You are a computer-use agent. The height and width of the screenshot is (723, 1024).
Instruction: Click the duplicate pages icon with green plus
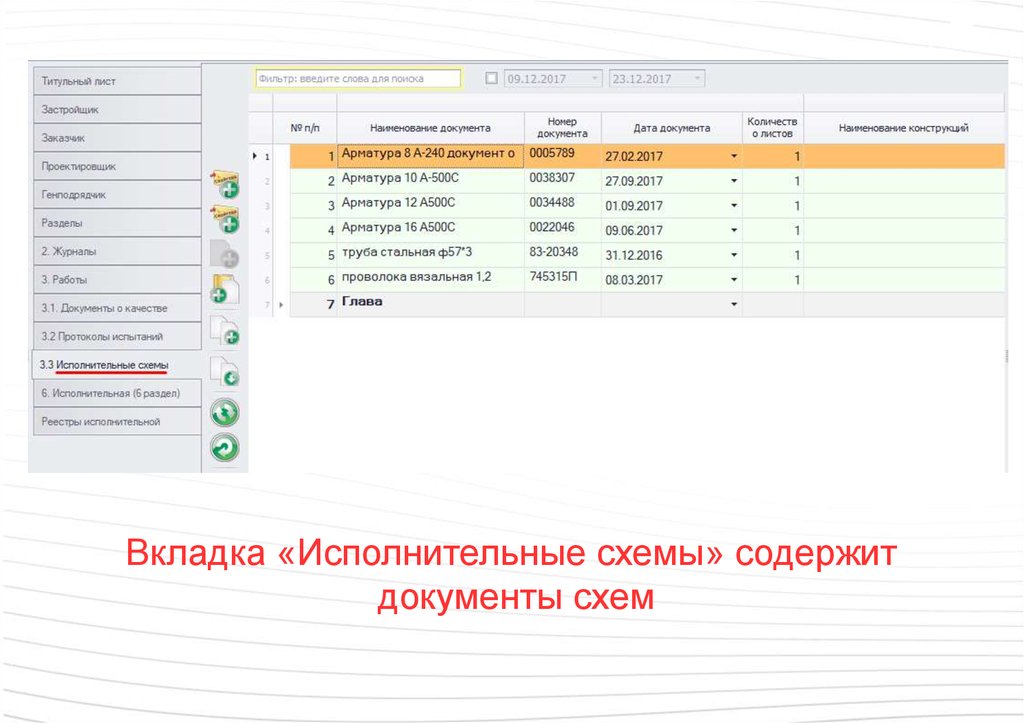click(223, 329)
